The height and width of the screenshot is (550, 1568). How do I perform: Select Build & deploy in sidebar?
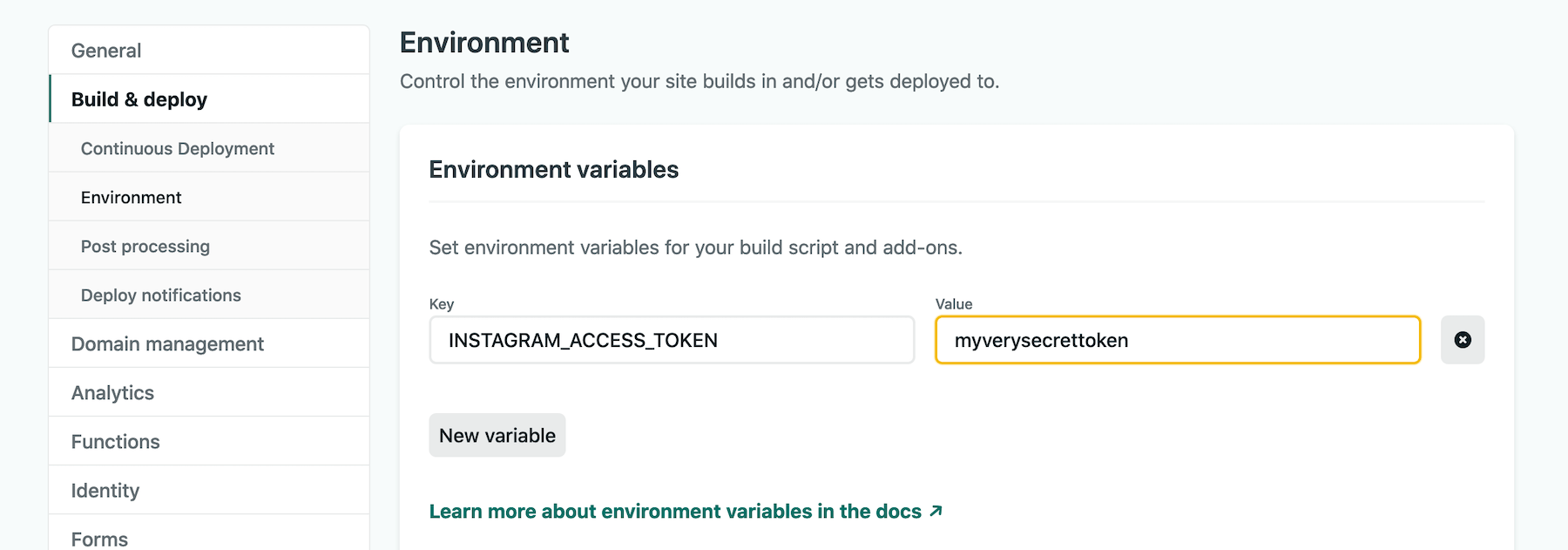click(139, 99)
